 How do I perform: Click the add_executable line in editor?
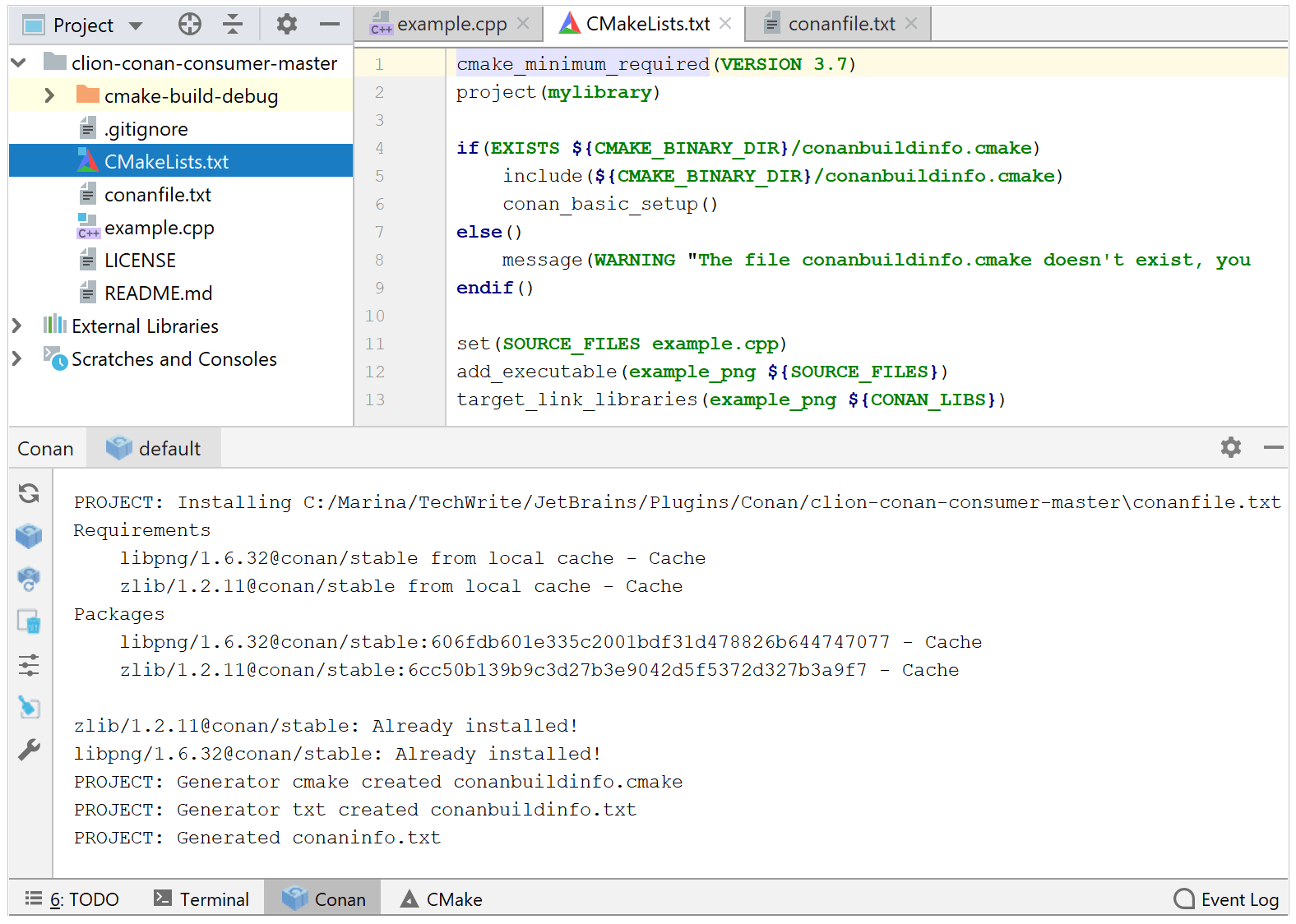702,372
